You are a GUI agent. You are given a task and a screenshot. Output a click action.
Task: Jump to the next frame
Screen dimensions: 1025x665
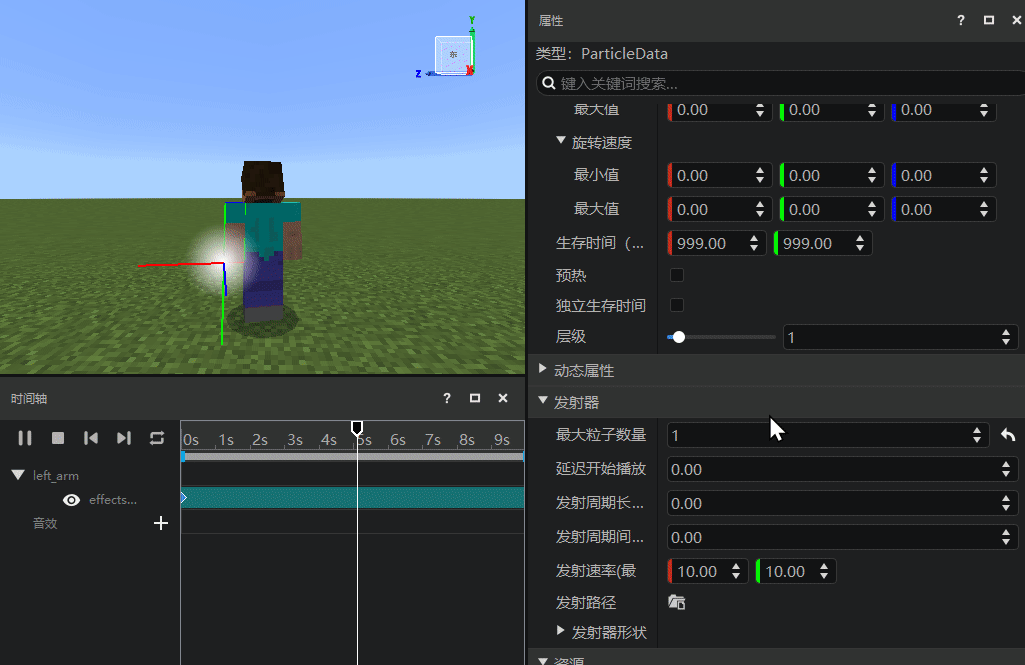coord(124,438)
